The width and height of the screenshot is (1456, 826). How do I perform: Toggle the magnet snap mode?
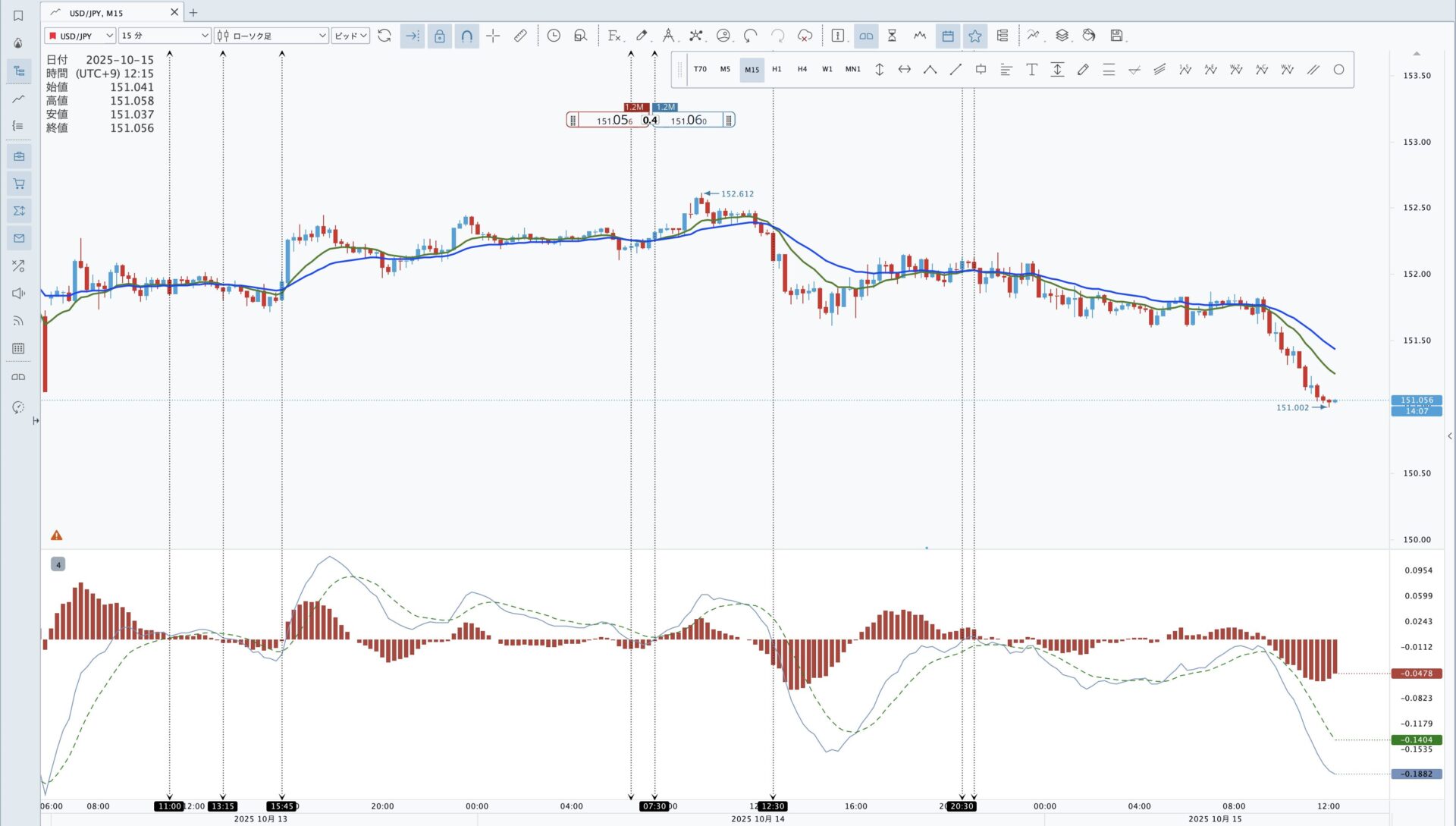tap(466, 36)
